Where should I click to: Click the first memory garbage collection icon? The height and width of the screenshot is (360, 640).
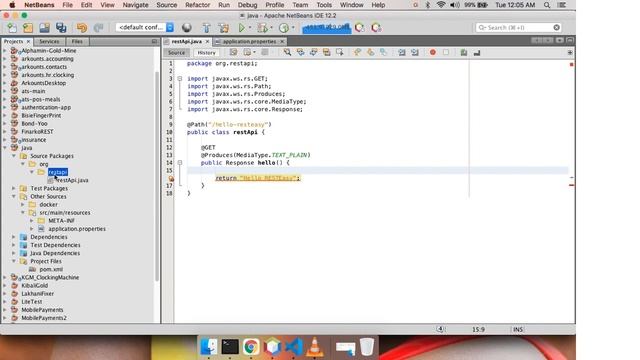(x=360, y=28)
